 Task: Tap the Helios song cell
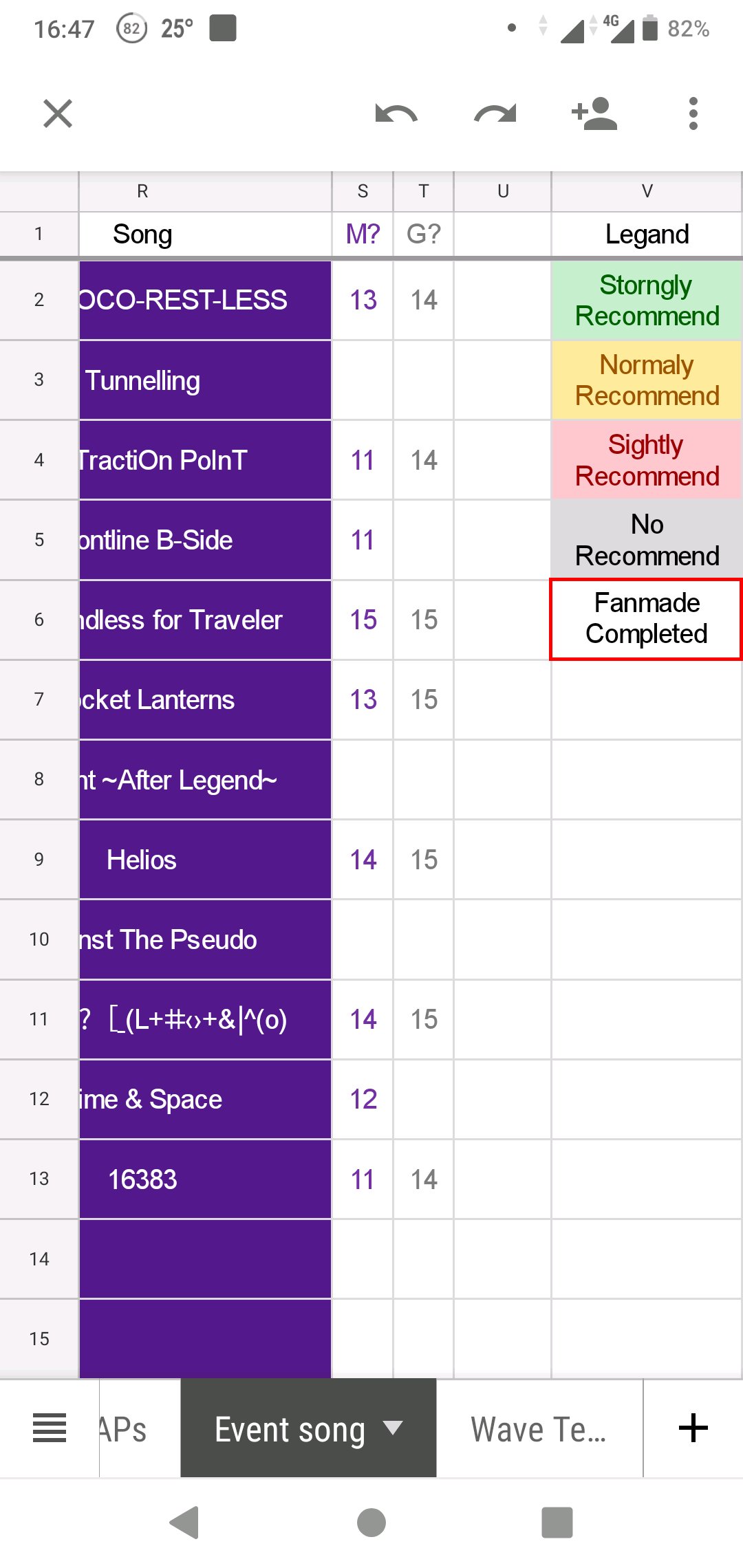[x=205, y=860]
